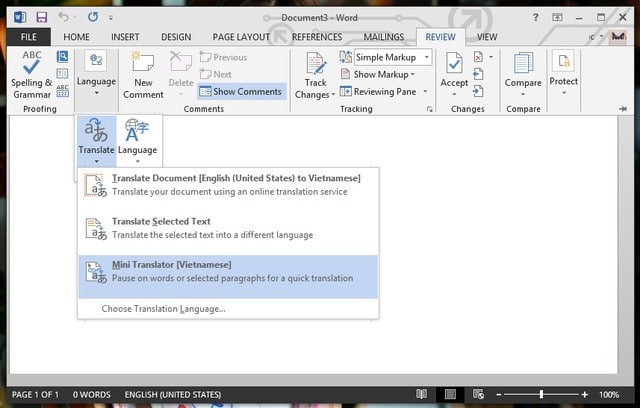640x408 pixels.
Task: Toggle Show Comments
Action: coord(242,91)
